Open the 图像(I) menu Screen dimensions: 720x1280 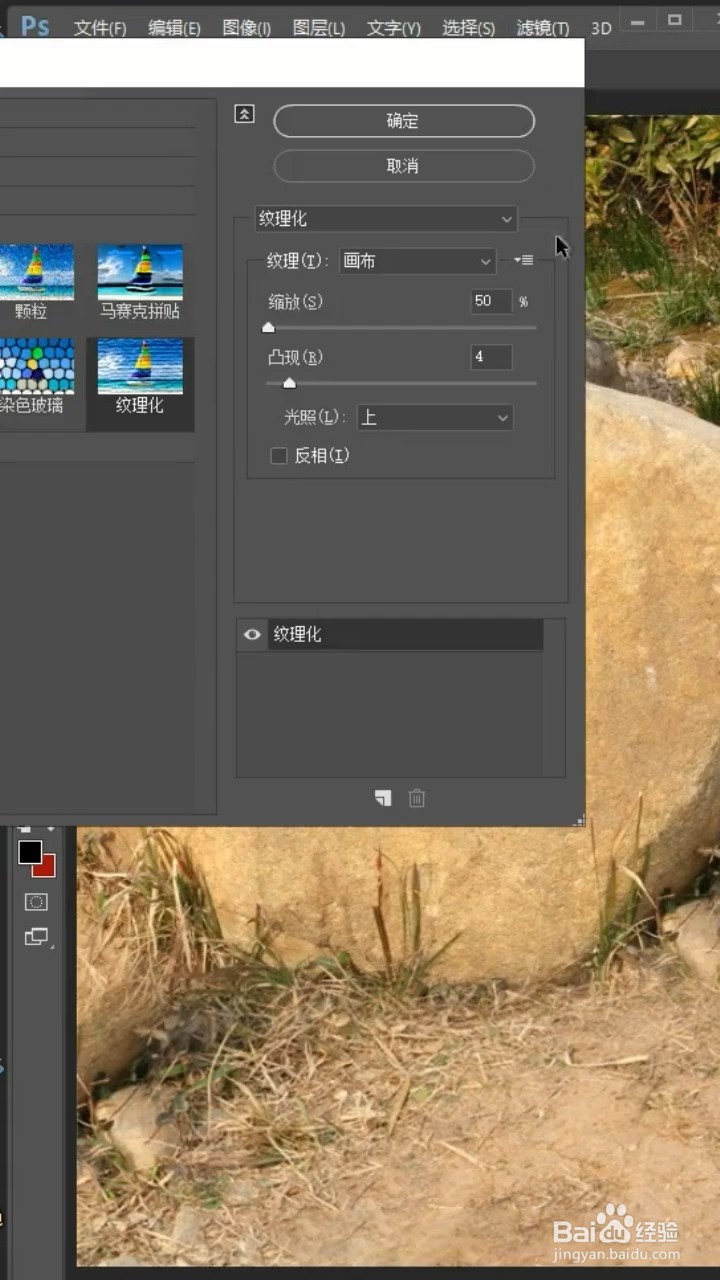pyautogui.click(x=246, y=28)
